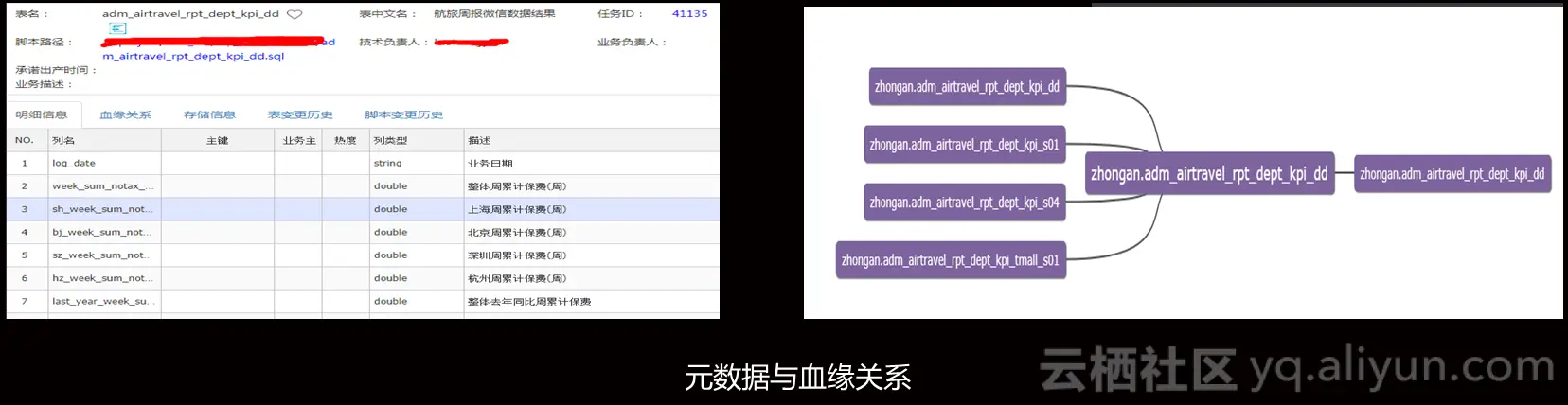
Task: View the 表变更历史 tab
Action: (300, 114)
